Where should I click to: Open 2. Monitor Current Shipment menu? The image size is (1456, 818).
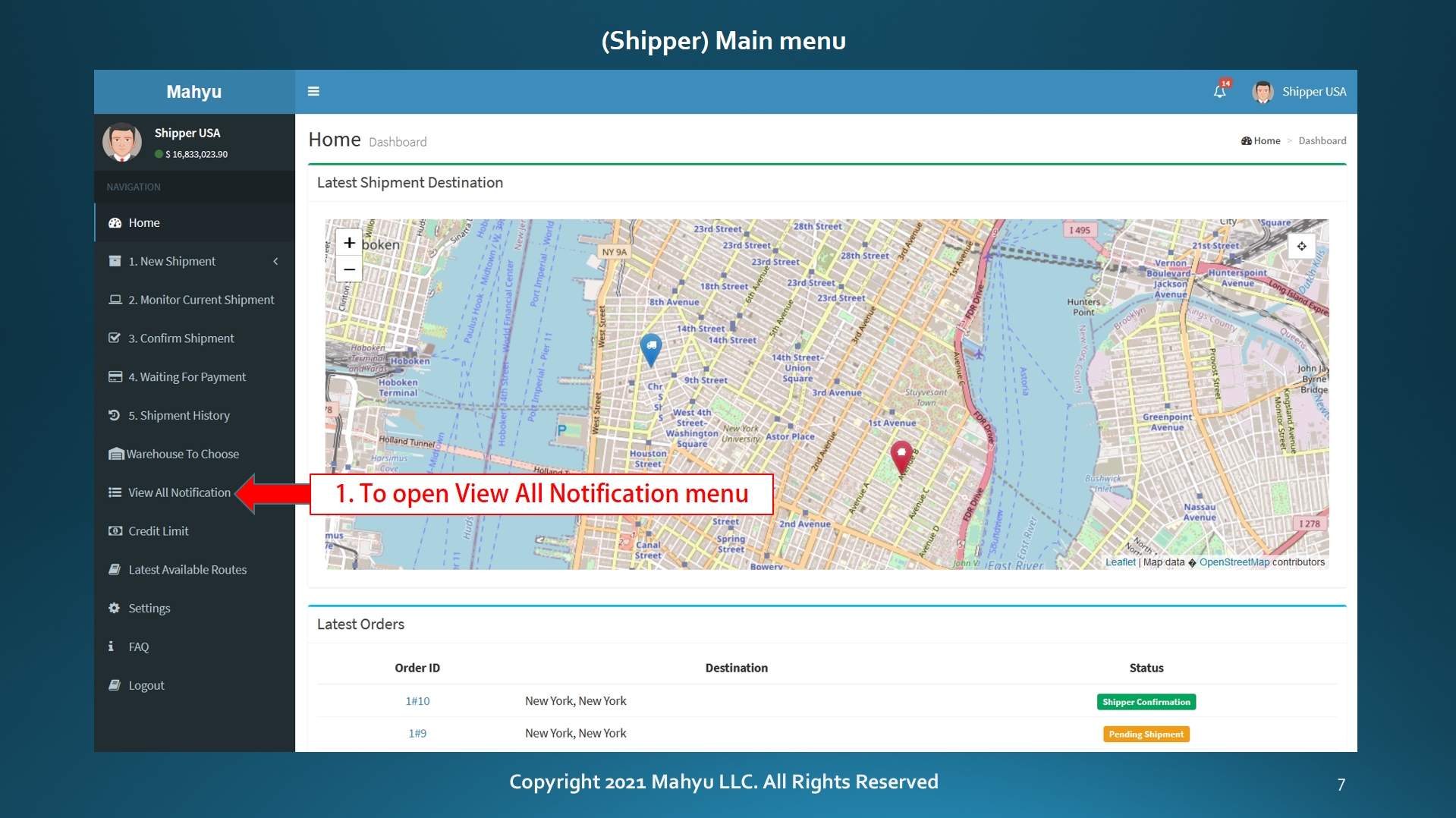(194, 300)
